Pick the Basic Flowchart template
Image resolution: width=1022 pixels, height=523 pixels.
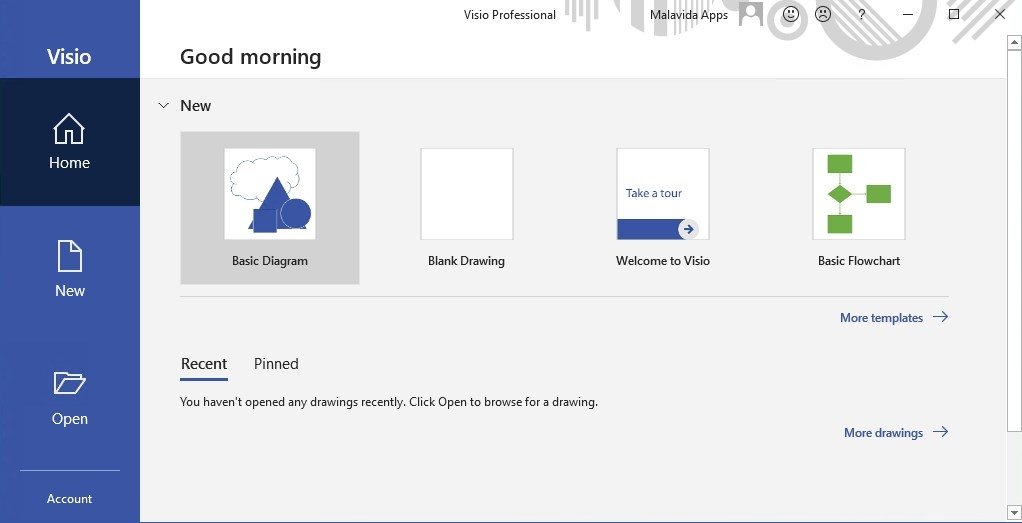click(859, 194)
